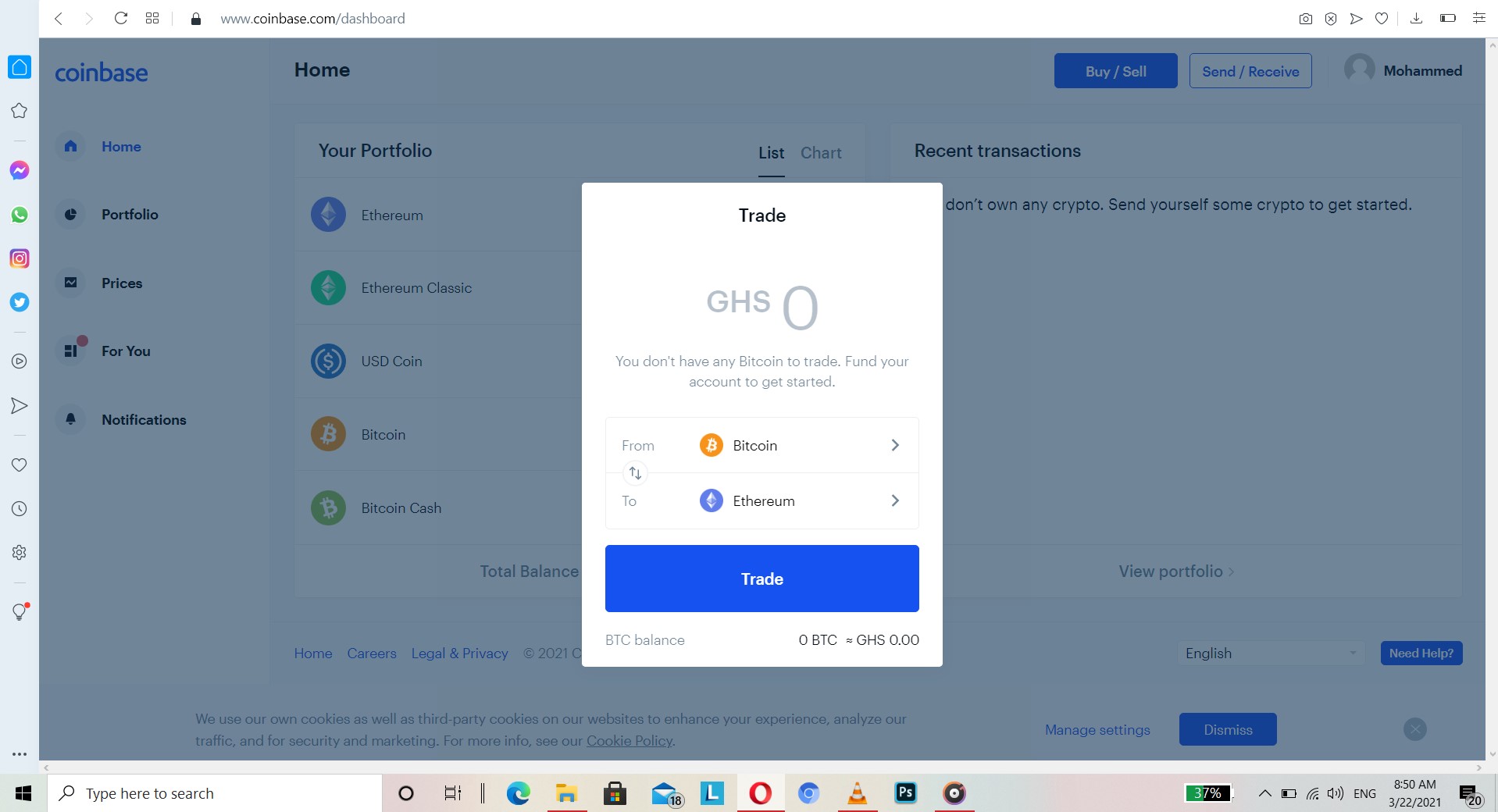Click the Mohammed profile avatar
Screen dimensions: 1498x812
tap(1359, 70)
